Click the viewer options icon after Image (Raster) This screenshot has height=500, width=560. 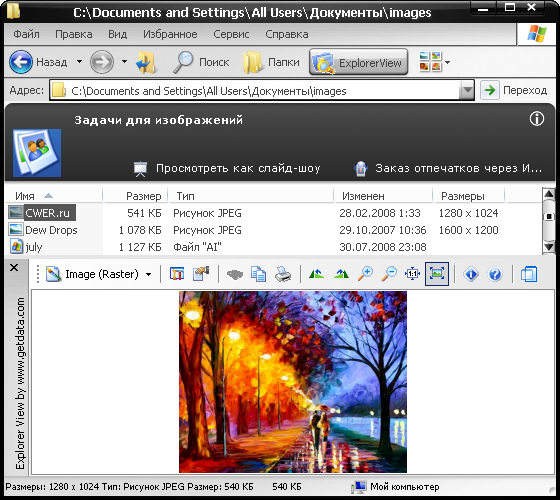177,274
